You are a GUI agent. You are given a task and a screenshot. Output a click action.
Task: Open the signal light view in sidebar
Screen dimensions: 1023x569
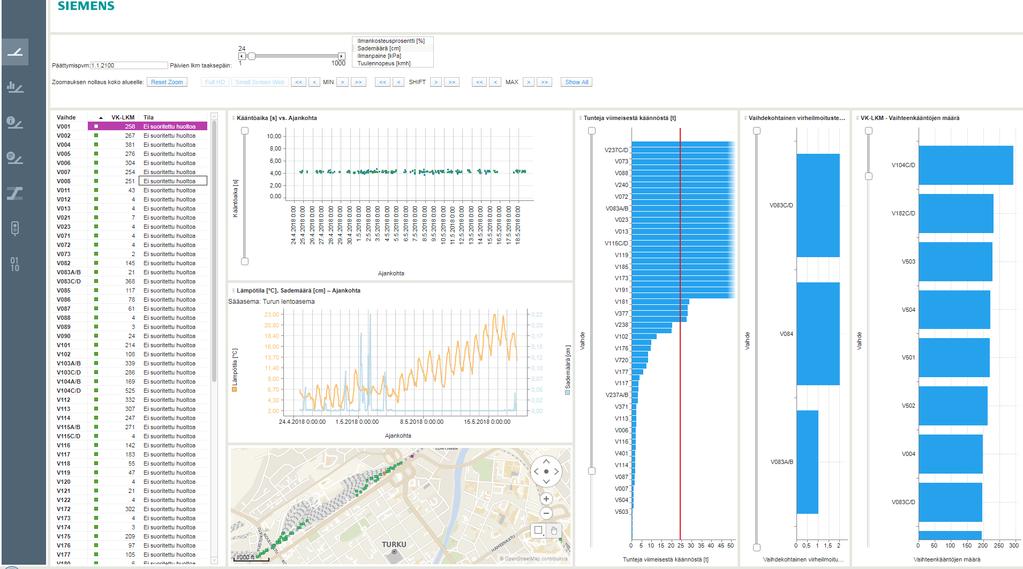coord(16,228)
